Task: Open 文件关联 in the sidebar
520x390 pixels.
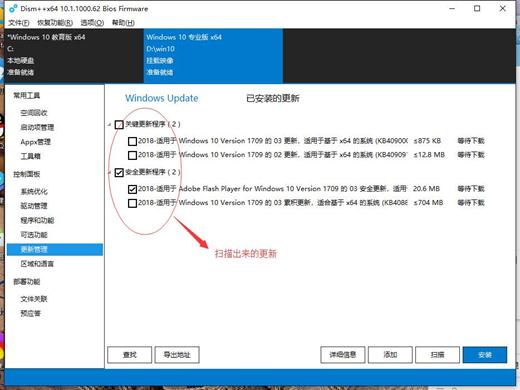Action: click(34, 299)
